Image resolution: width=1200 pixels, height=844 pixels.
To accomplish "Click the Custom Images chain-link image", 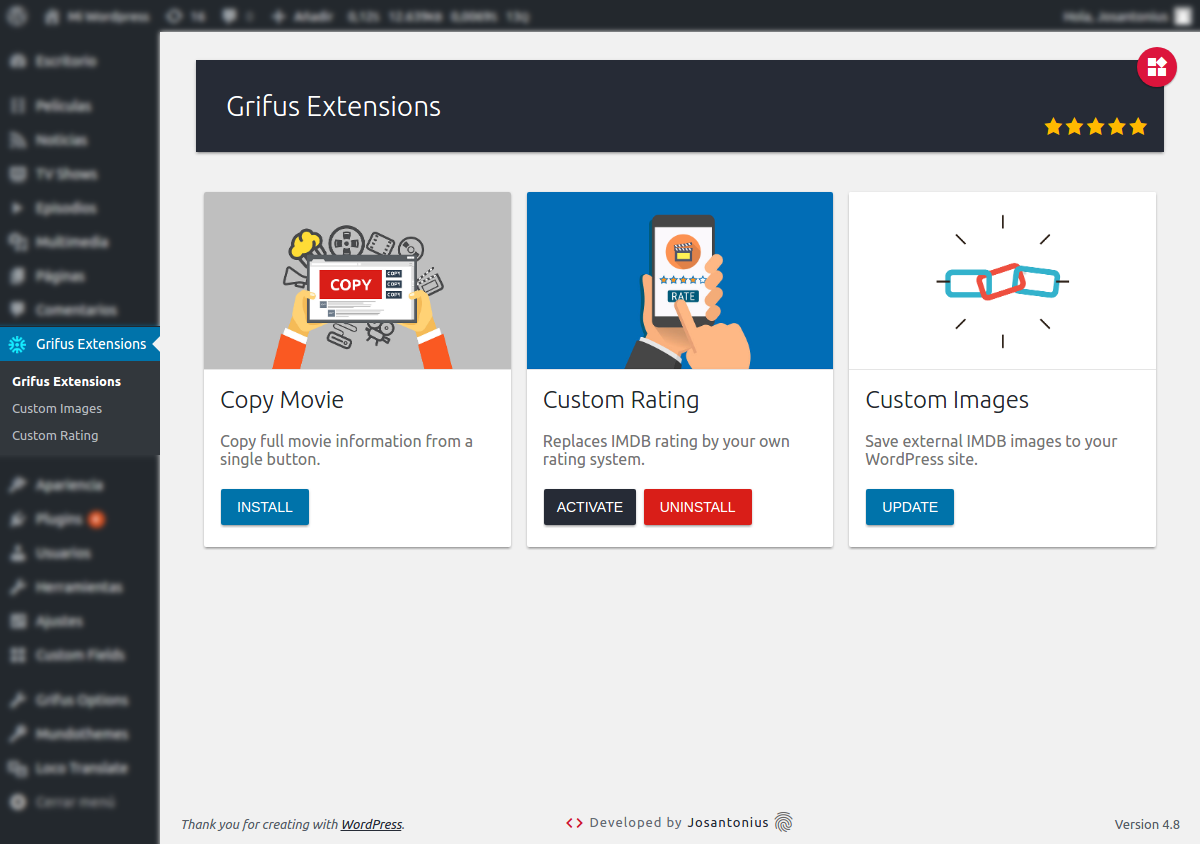I will pyautogui.click(x=1003, y=281).
